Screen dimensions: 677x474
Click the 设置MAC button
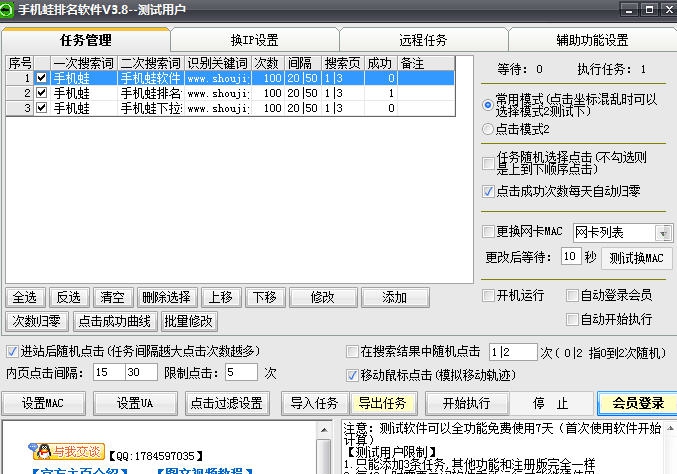click(x=43, y=403)
